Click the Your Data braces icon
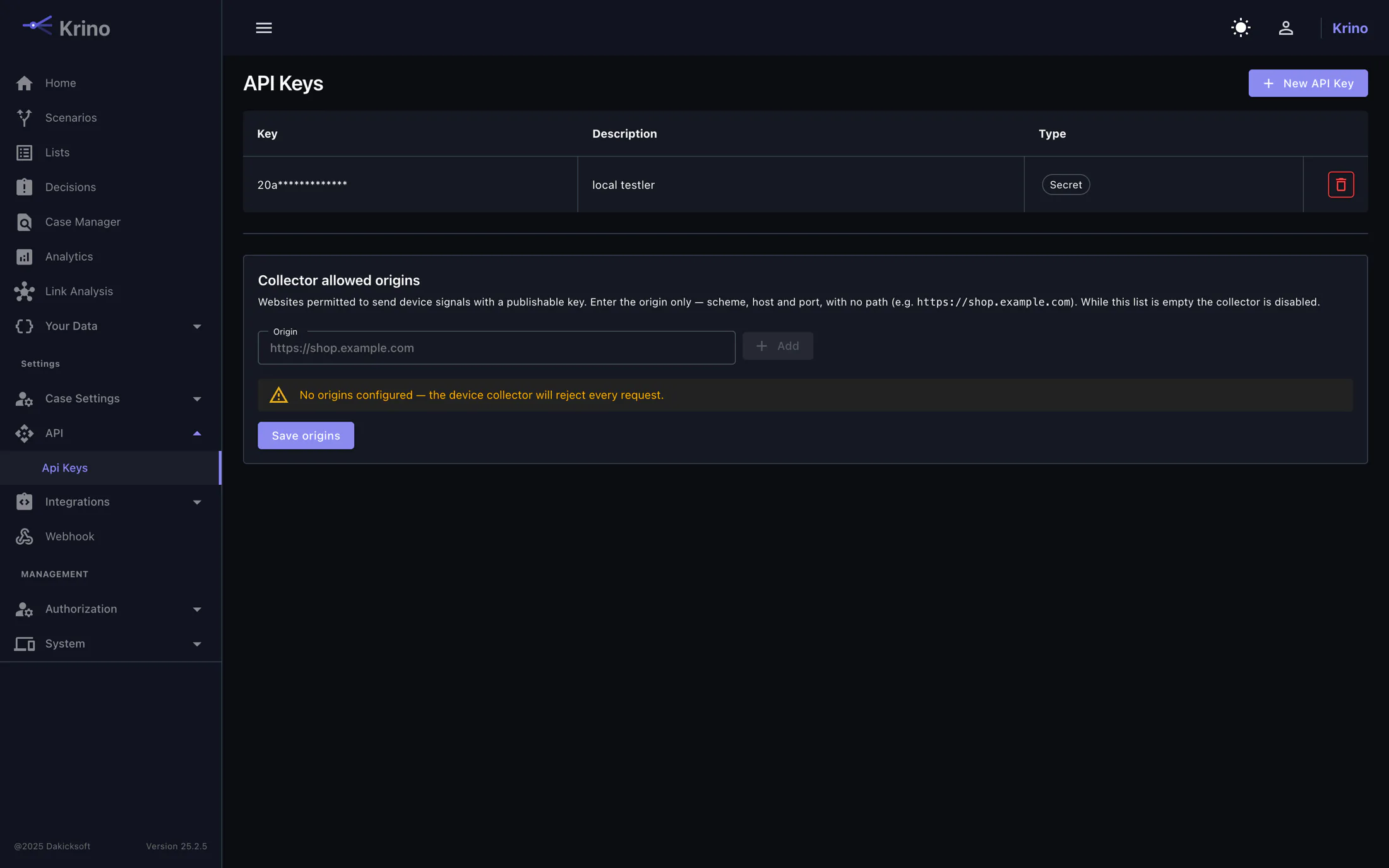Viewport: 1389px width, 868px height. 25,326
